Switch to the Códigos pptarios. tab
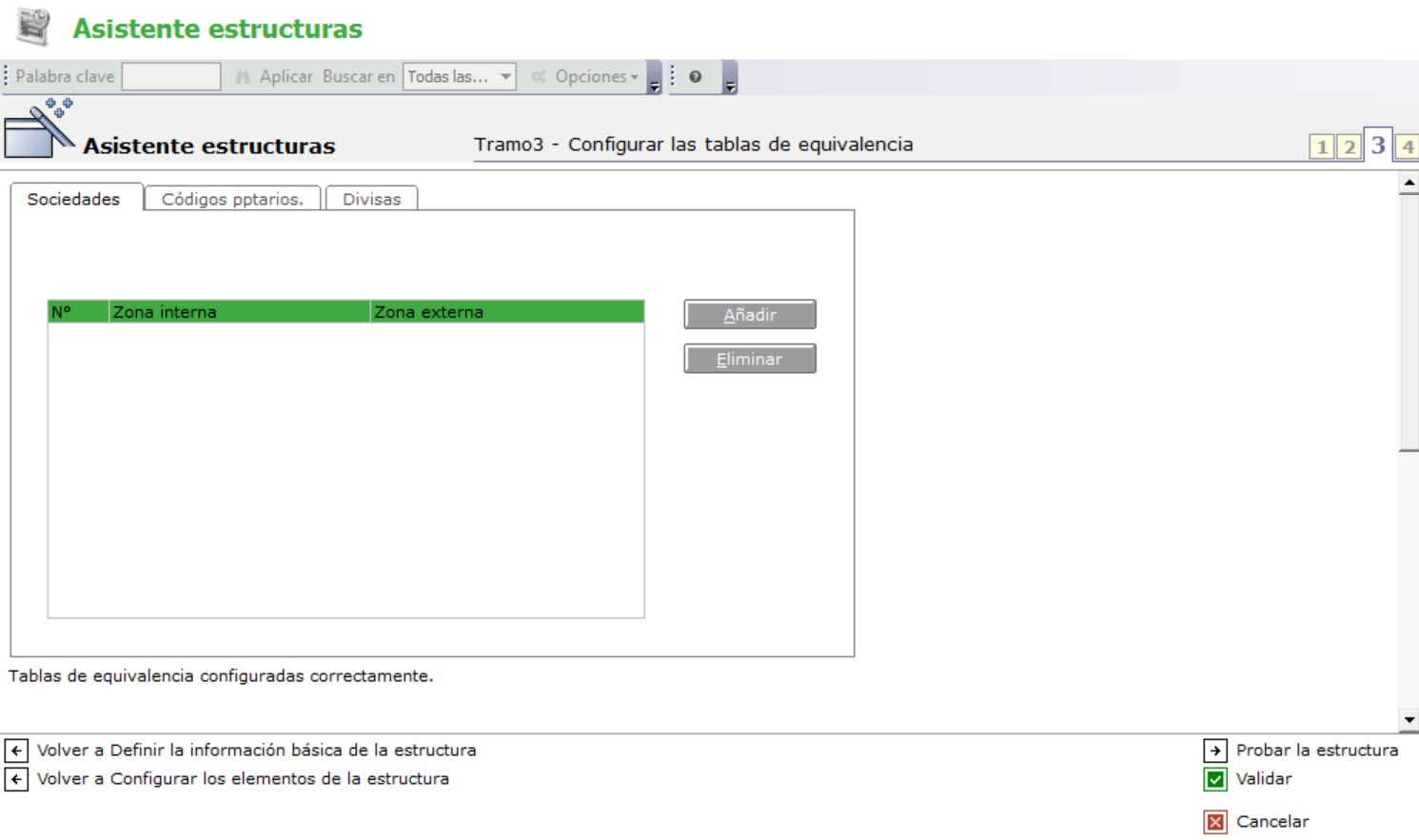This screenshot has width=1419, height=840. pyautogui.click(x=232, y=199)
